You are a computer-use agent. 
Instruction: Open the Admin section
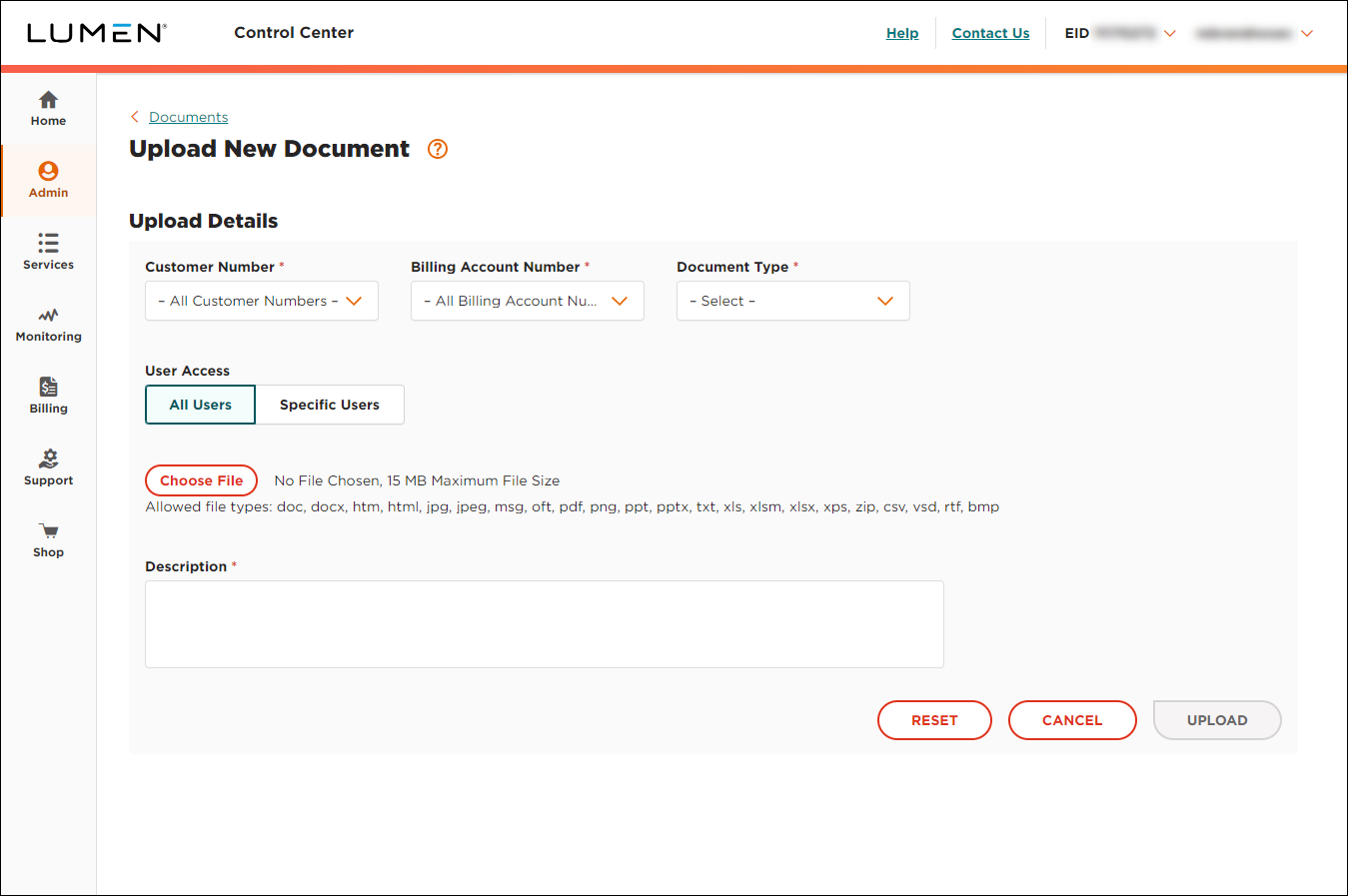click(x=48, y=181)
